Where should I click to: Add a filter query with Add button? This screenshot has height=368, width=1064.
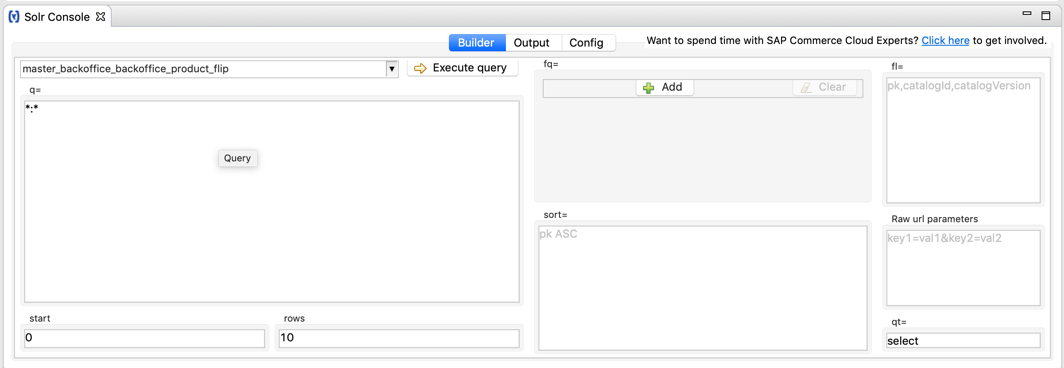664,88
